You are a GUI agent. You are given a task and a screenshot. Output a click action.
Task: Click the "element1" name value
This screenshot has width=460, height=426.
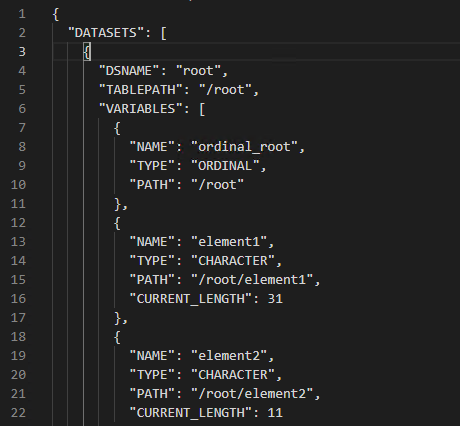(229, 242)
